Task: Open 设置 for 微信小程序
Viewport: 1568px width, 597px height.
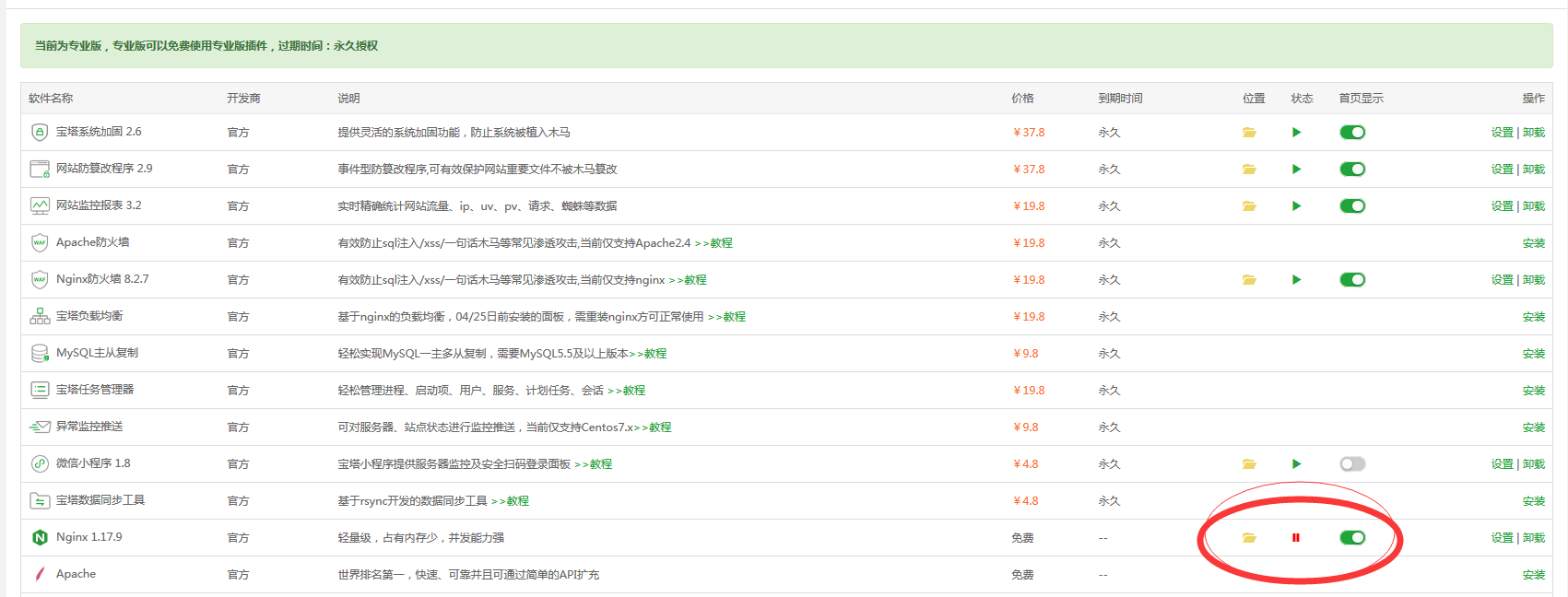Action: point(1503,464)
